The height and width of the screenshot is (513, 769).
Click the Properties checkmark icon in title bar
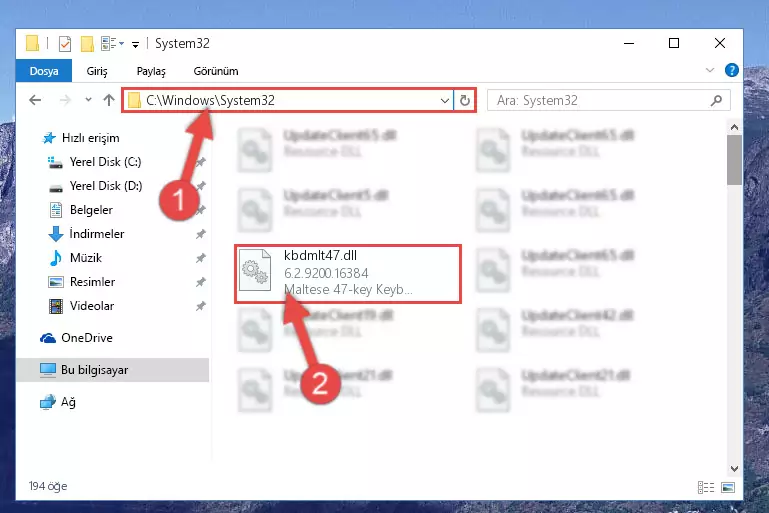pyautogui.click(x=65, y=44)
